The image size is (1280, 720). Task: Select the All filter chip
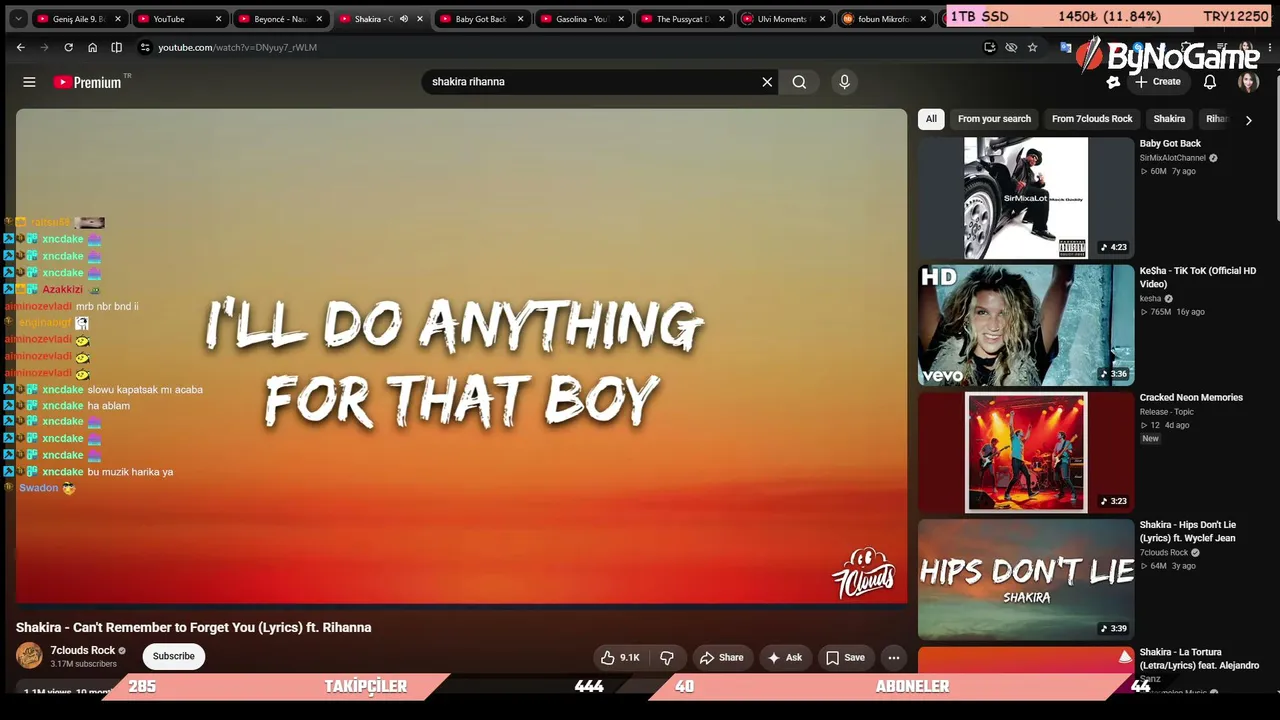[x=931, y=119]
